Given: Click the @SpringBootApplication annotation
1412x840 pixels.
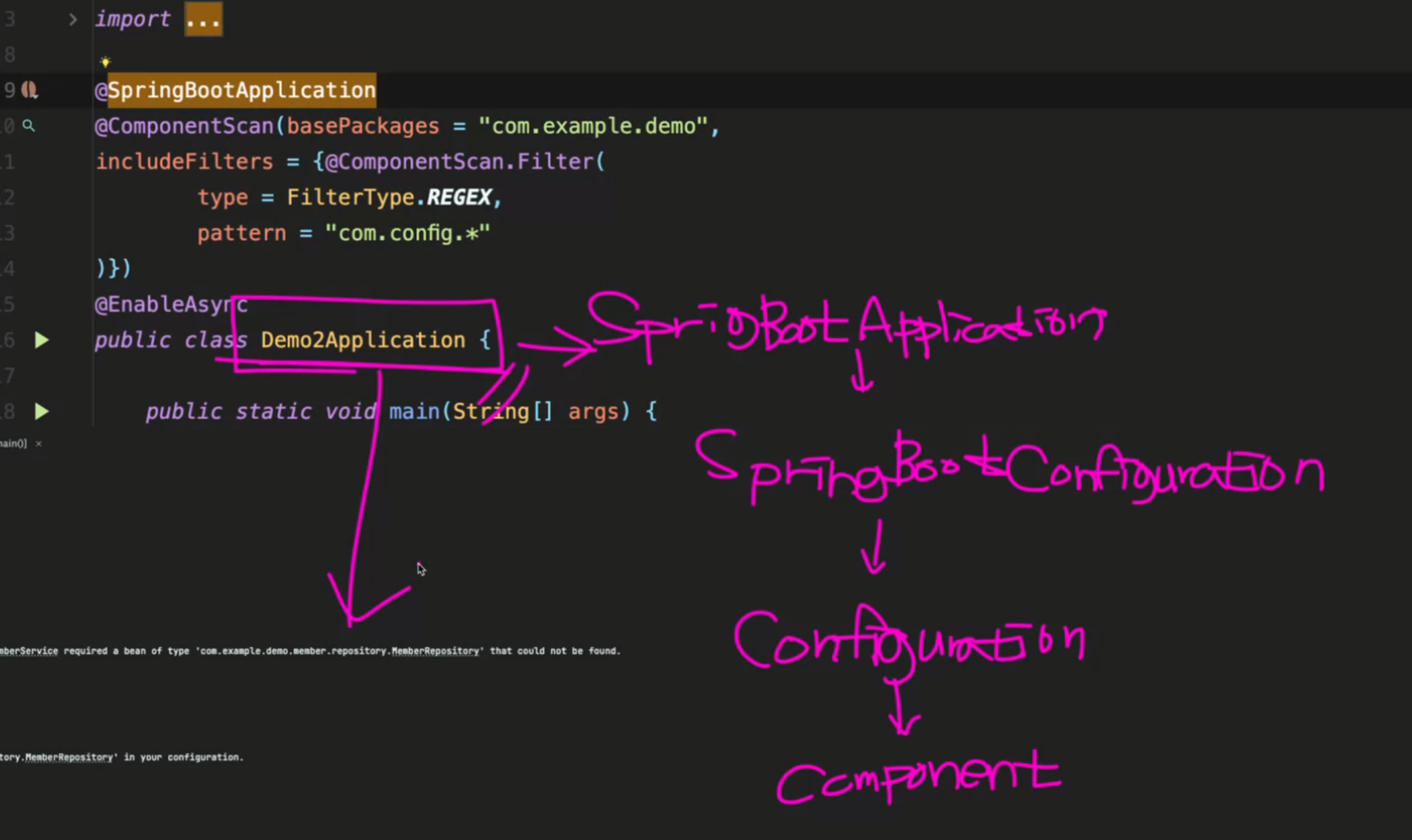Looking at the screenshot, I should 235,90.
